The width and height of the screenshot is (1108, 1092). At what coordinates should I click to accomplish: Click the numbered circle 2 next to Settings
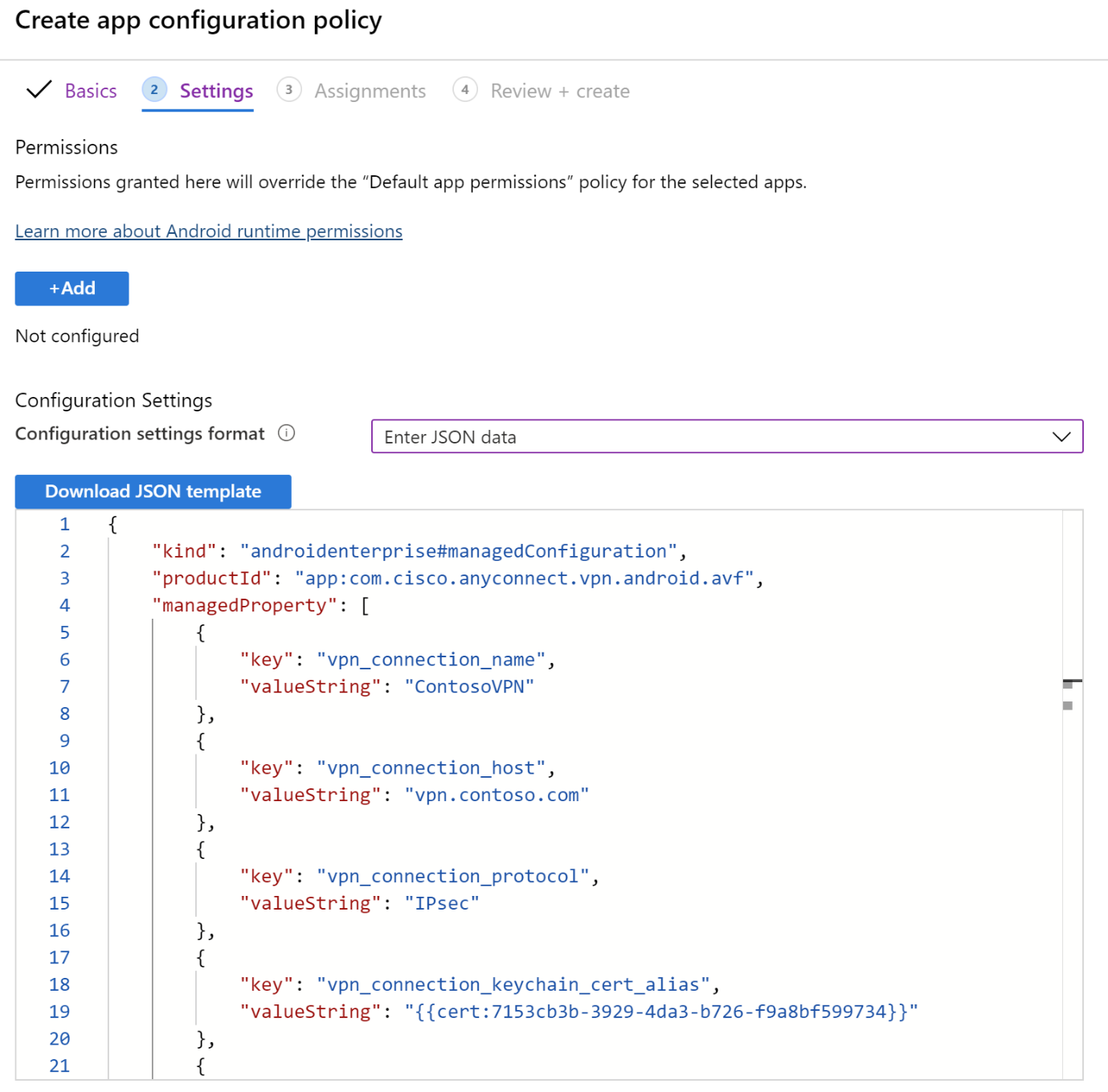154,90
